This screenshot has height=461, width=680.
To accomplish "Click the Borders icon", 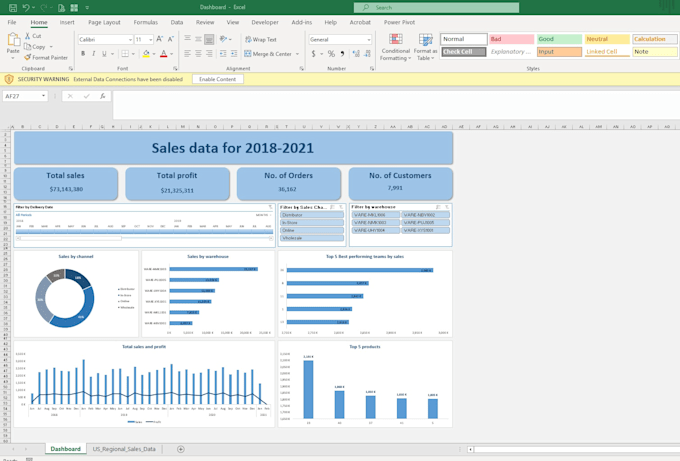I will (125, 53).
